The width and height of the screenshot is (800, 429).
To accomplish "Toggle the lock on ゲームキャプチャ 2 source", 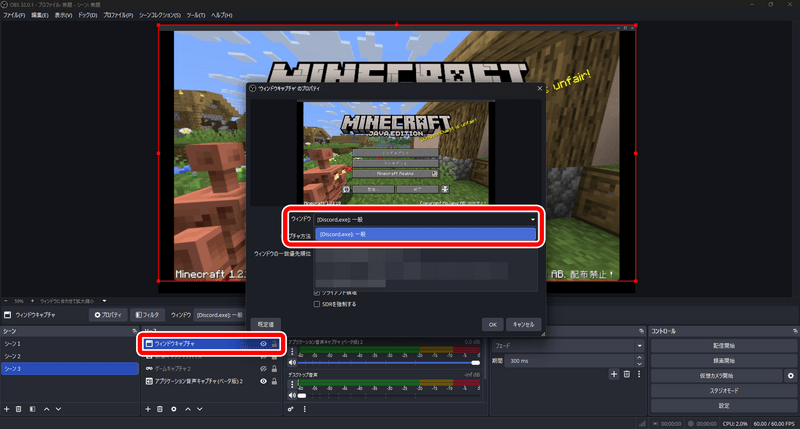I will (x=274, y=368).
